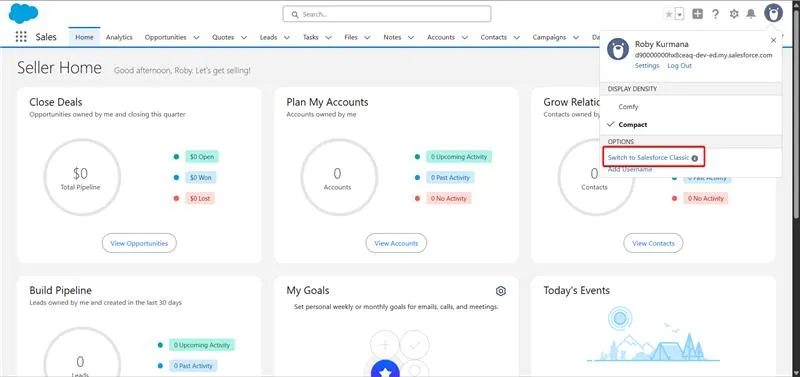The width and height of the screenshot is (800, 377).
Task: Expand the Files tab dropdown chevron
Action: [x=368, y=37]
